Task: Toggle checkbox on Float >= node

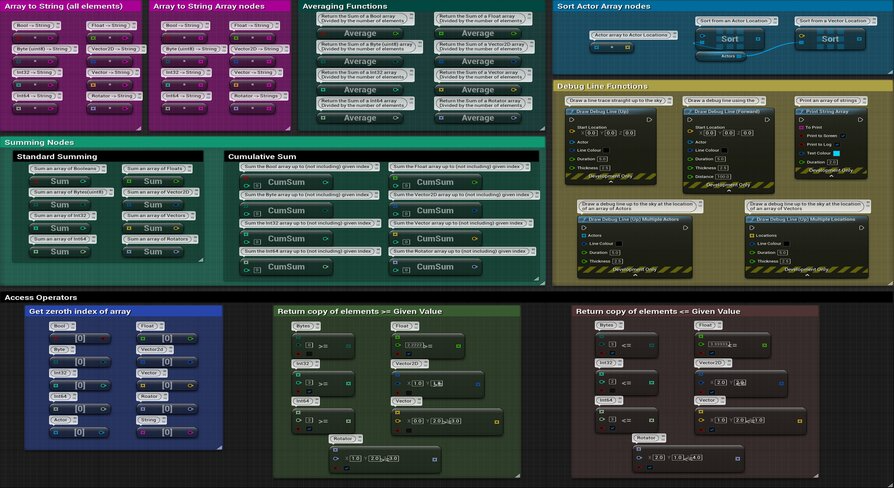Action: coord(409,354)
